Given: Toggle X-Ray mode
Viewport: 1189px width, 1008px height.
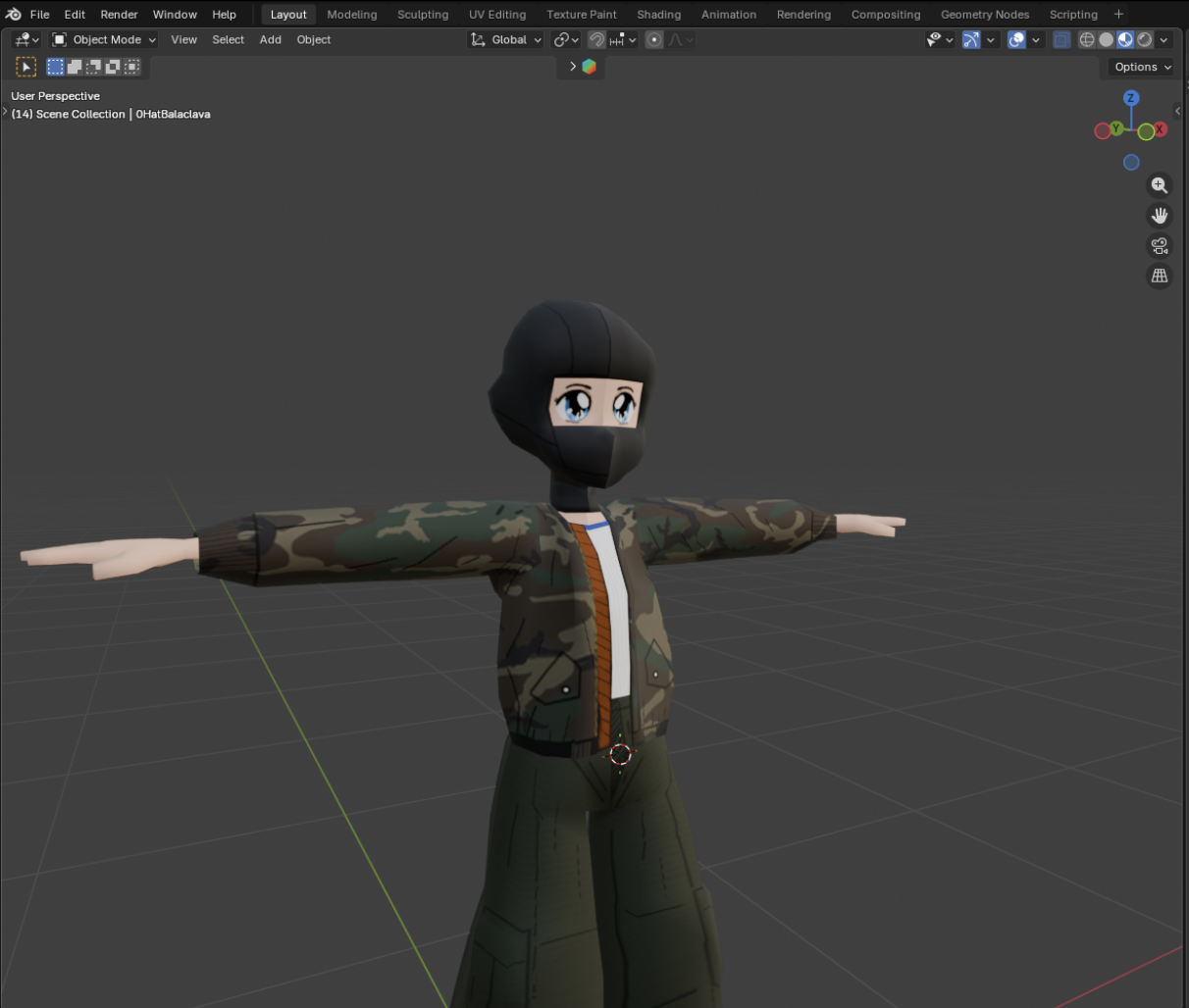Looking at the screenshot, I should (x=1060, y=39).
